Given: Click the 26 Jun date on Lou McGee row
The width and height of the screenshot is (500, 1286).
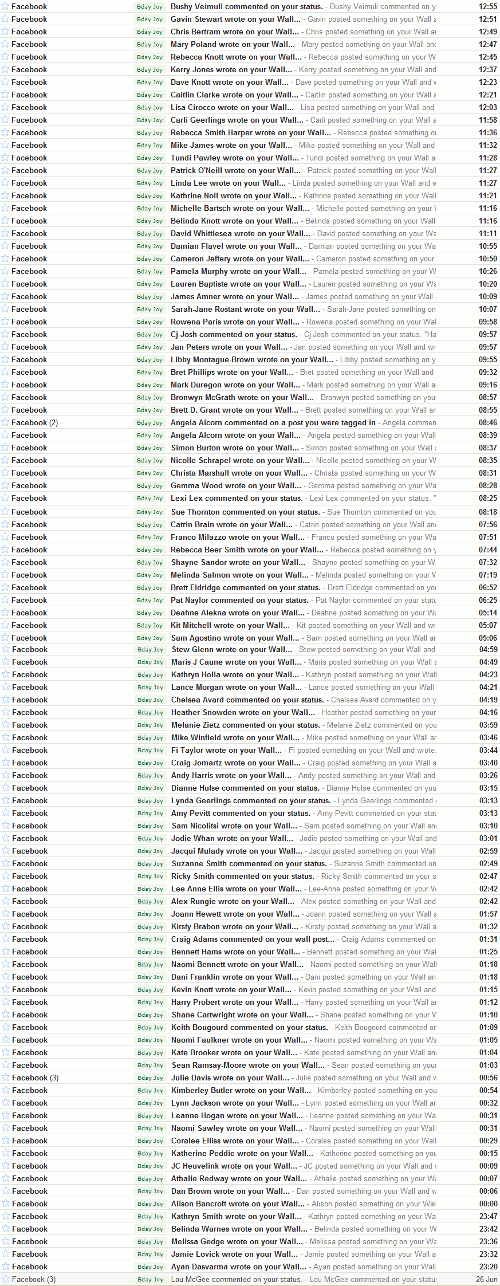Looking at the screenshot, I should point(487,1279).
